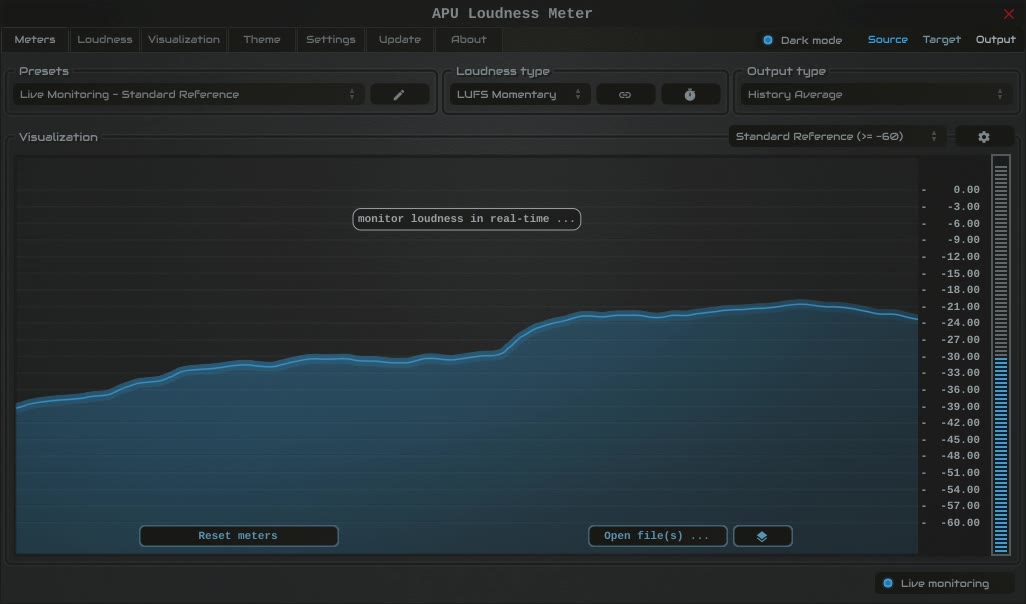Image resolution: width=1026 pixels, height=604 pixels.
Task: Edit the preset with the pencil icon
Action: (x=399, y=94)
